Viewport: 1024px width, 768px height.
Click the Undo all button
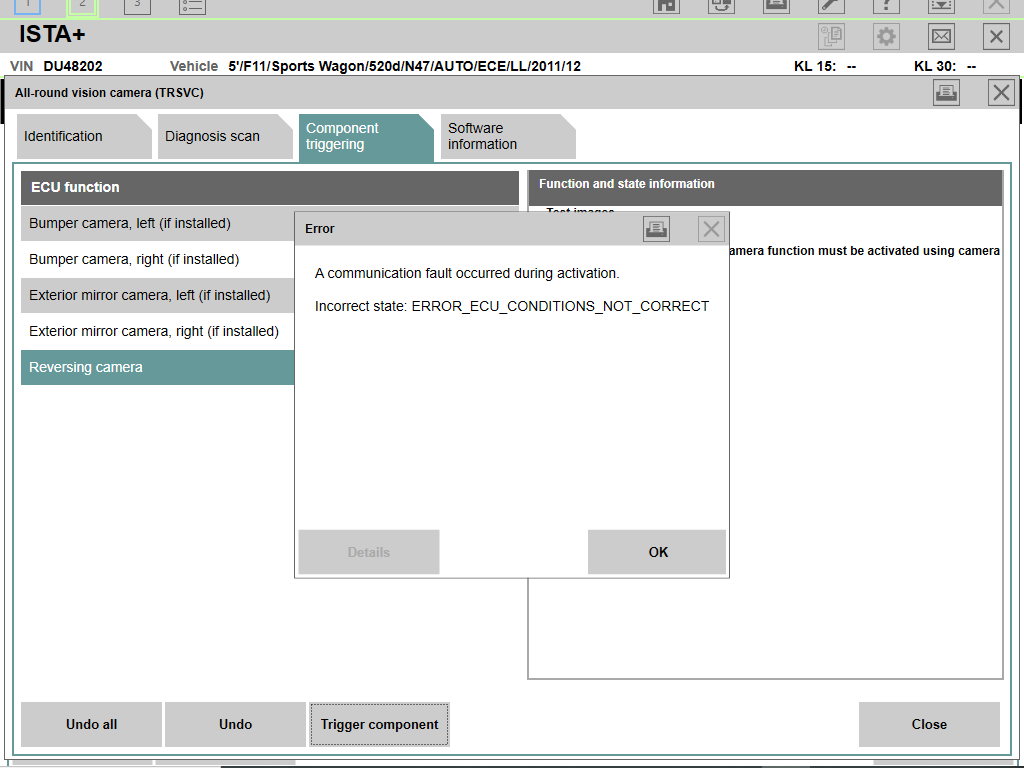(x=91, y=724)
